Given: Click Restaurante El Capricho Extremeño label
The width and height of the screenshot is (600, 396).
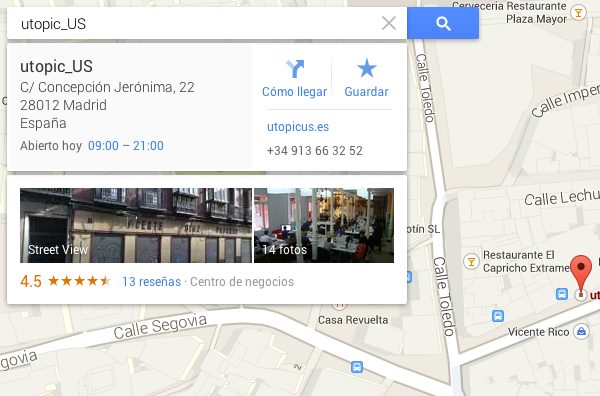Looking at the screenshot, I should (x=527, y=261).
